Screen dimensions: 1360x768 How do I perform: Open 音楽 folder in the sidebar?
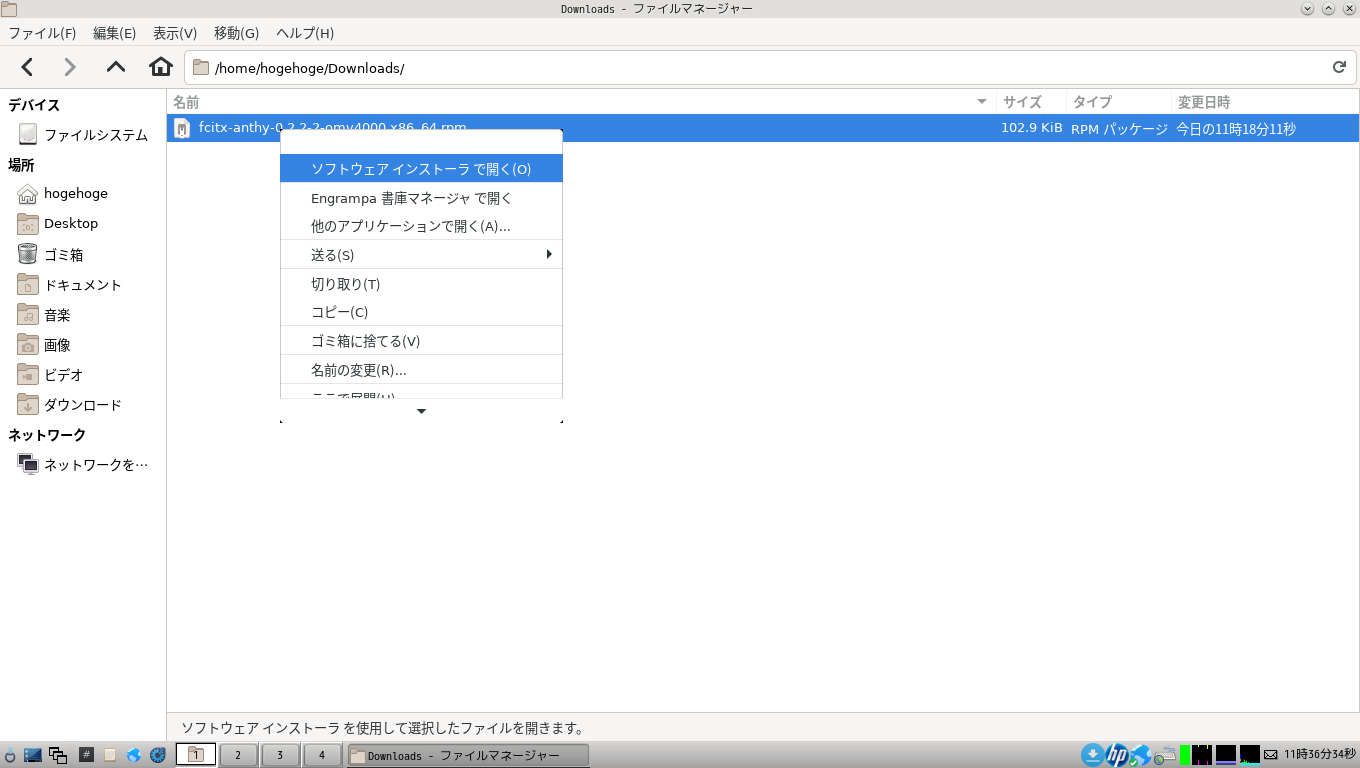click(x=44, y=315)
